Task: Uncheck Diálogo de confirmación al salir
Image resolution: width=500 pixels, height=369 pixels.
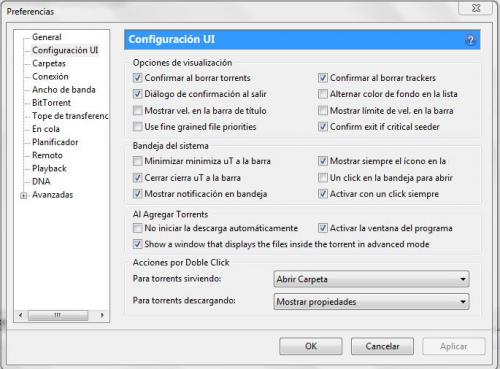Action: coord(137,94)
